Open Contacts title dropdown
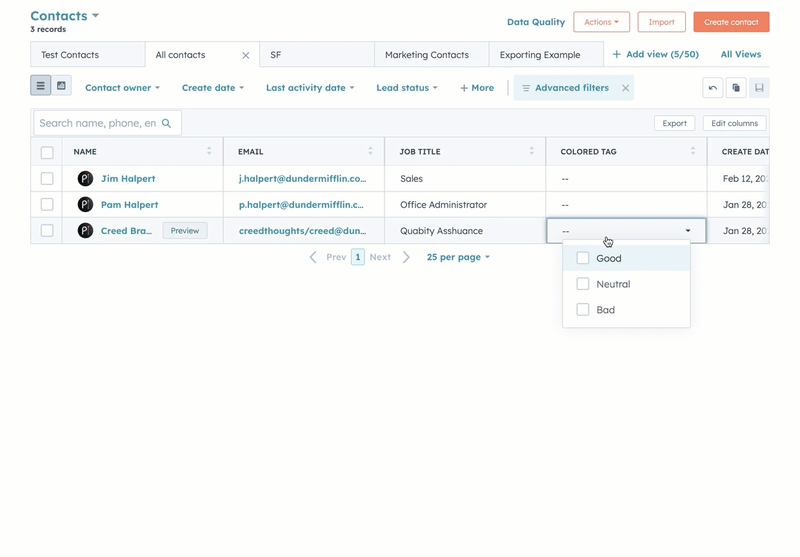The image size is (800, 557). [65, 16]
